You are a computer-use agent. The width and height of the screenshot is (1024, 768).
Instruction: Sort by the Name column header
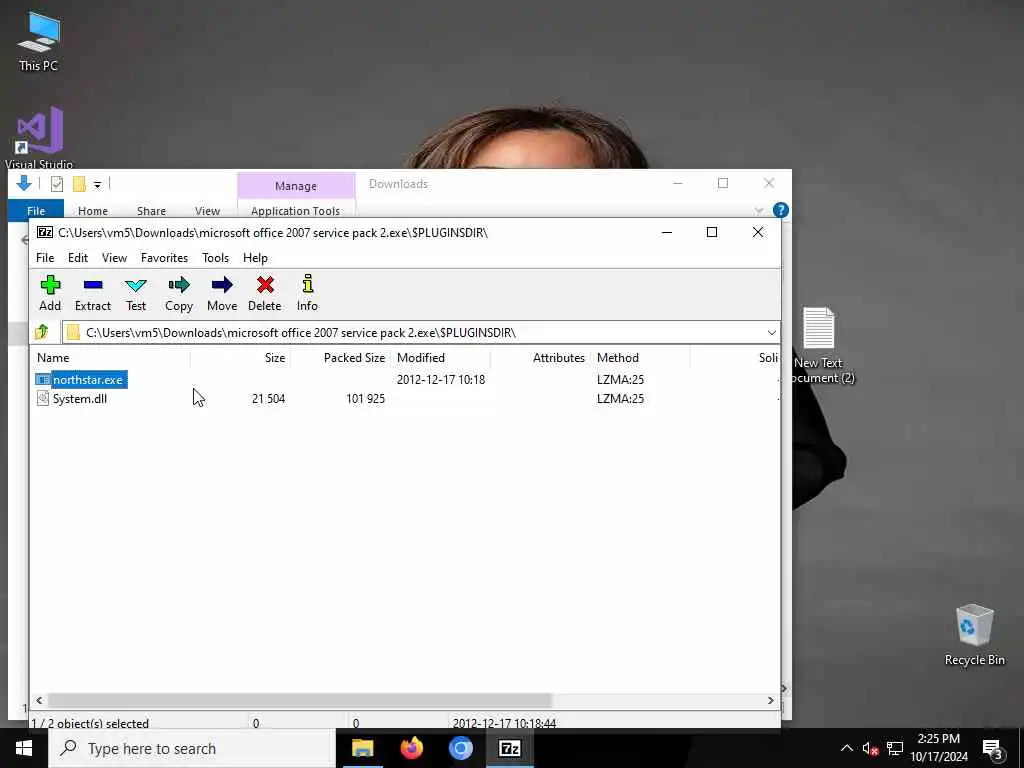pos(53,358)
